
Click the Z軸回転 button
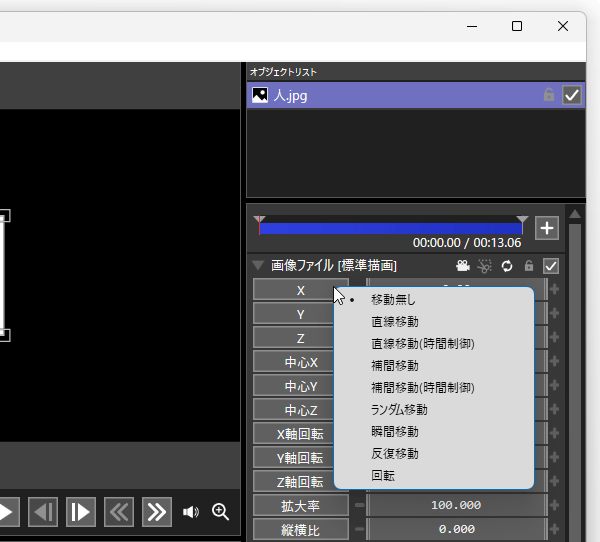[301, 482]
